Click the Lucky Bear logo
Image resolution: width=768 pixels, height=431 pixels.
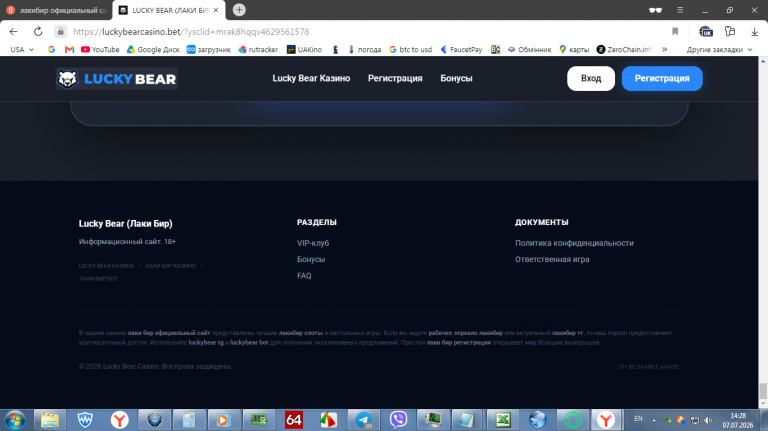coord(117,78)
